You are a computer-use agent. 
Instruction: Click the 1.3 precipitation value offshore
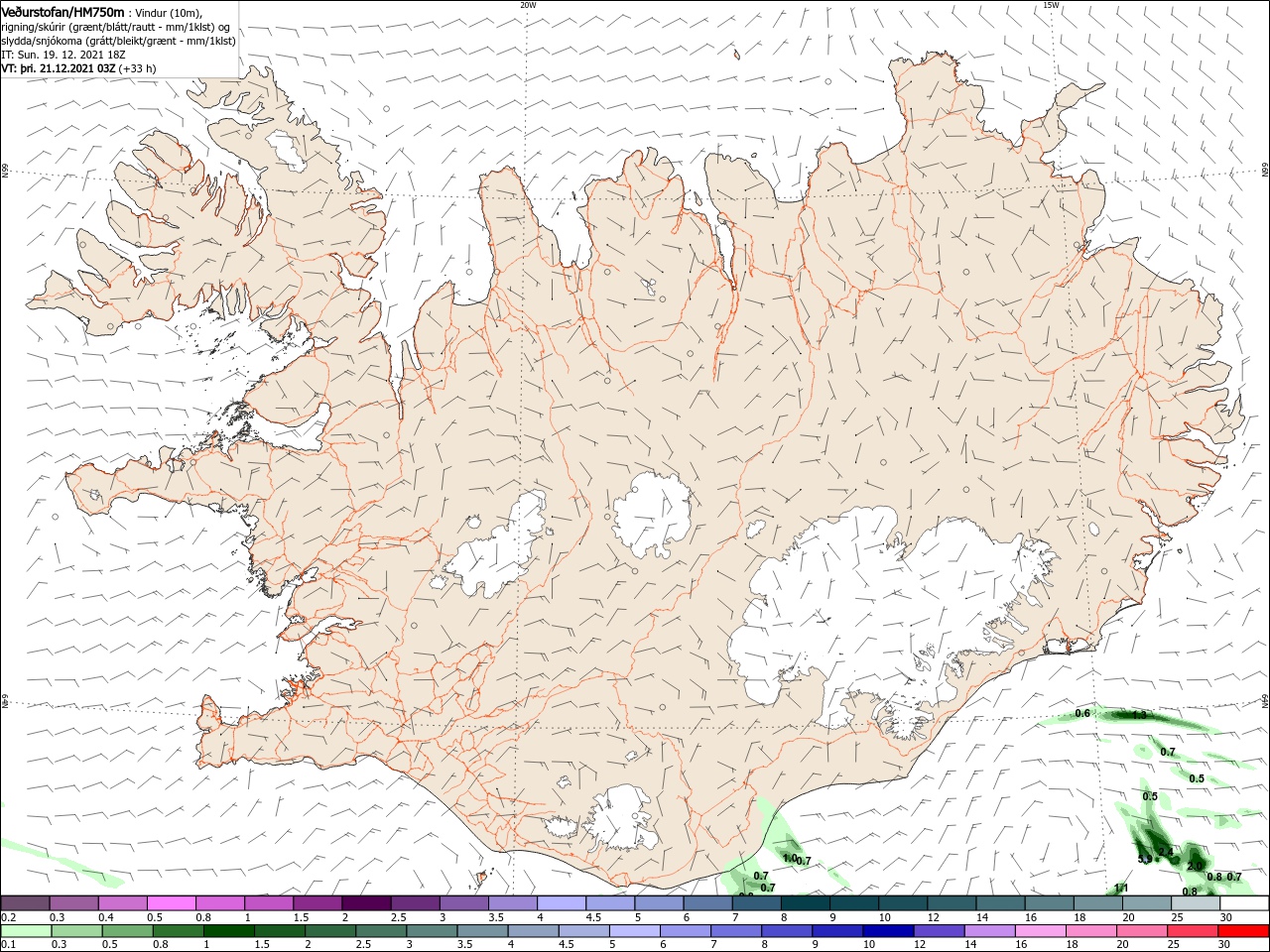coord(1139,715)
